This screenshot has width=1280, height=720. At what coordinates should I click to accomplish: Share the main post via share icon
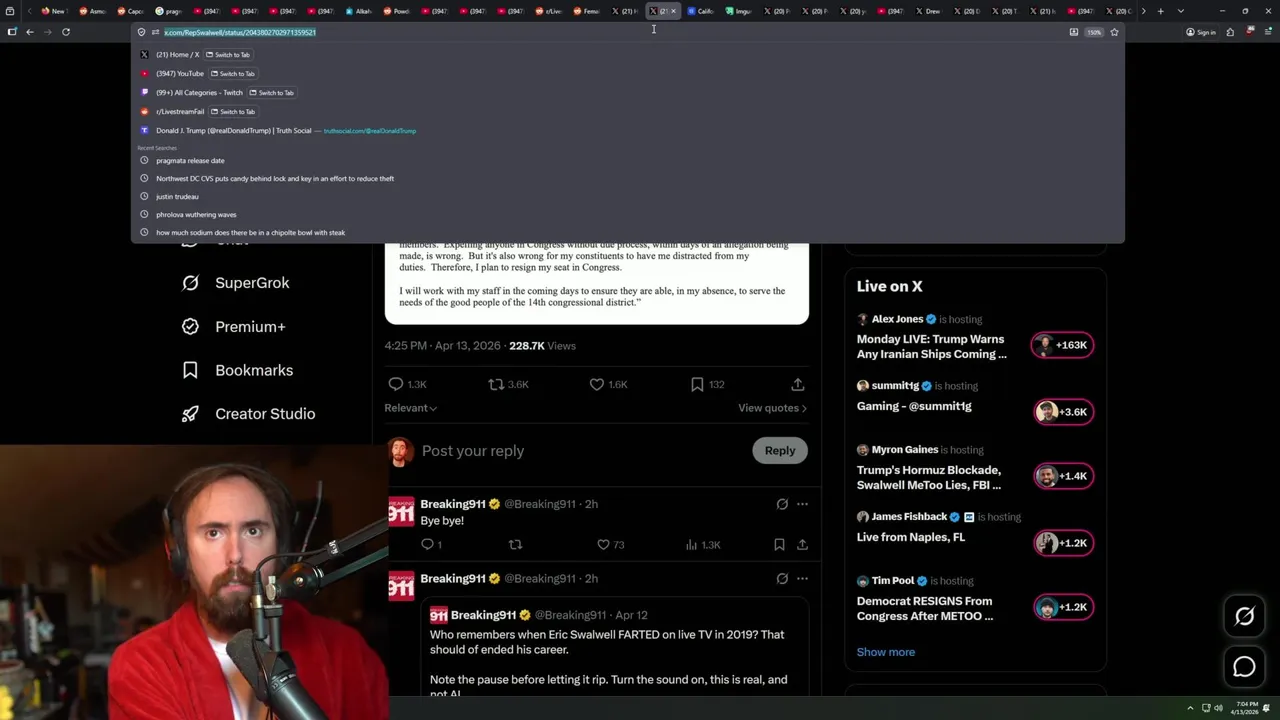(x=797, y=384)
